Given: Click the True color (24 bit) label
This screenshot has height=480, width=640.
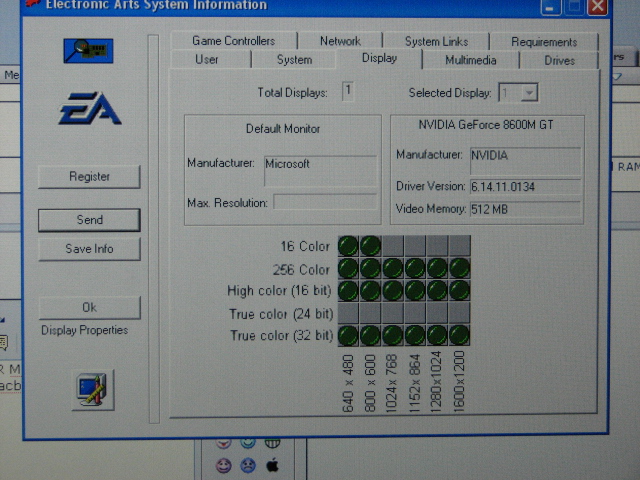Looking at the screenshot, I should point(281,314).
